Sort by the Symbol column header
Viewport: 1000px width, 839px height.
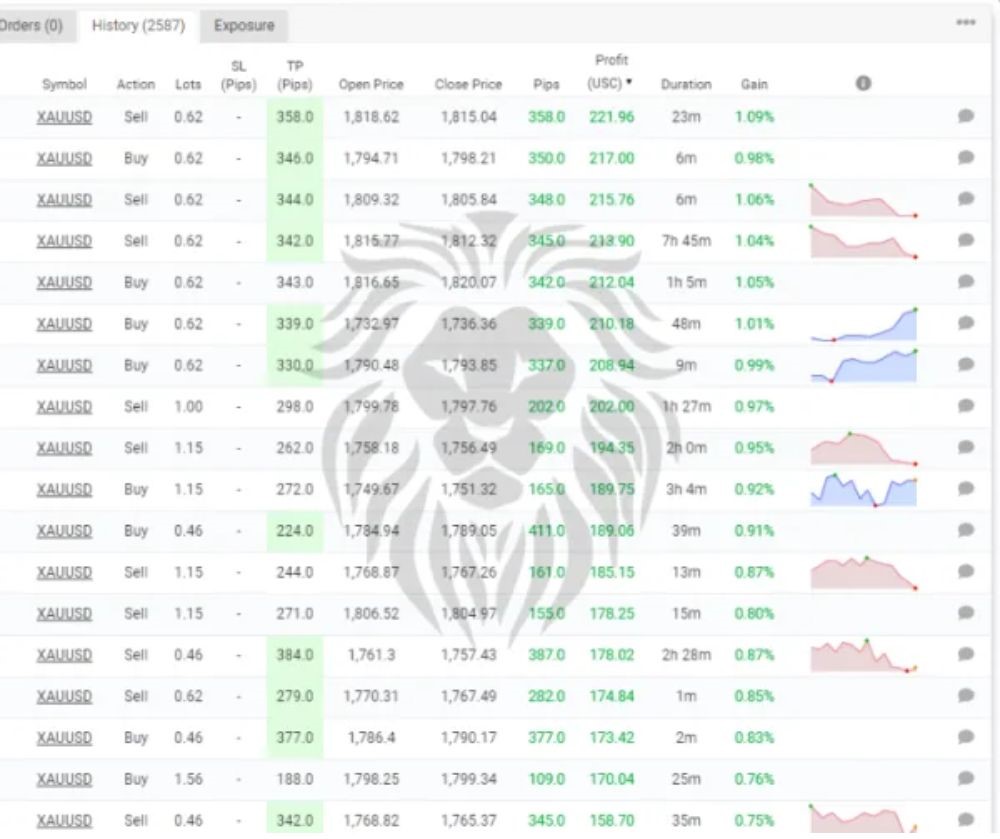[x=64, y=84]
